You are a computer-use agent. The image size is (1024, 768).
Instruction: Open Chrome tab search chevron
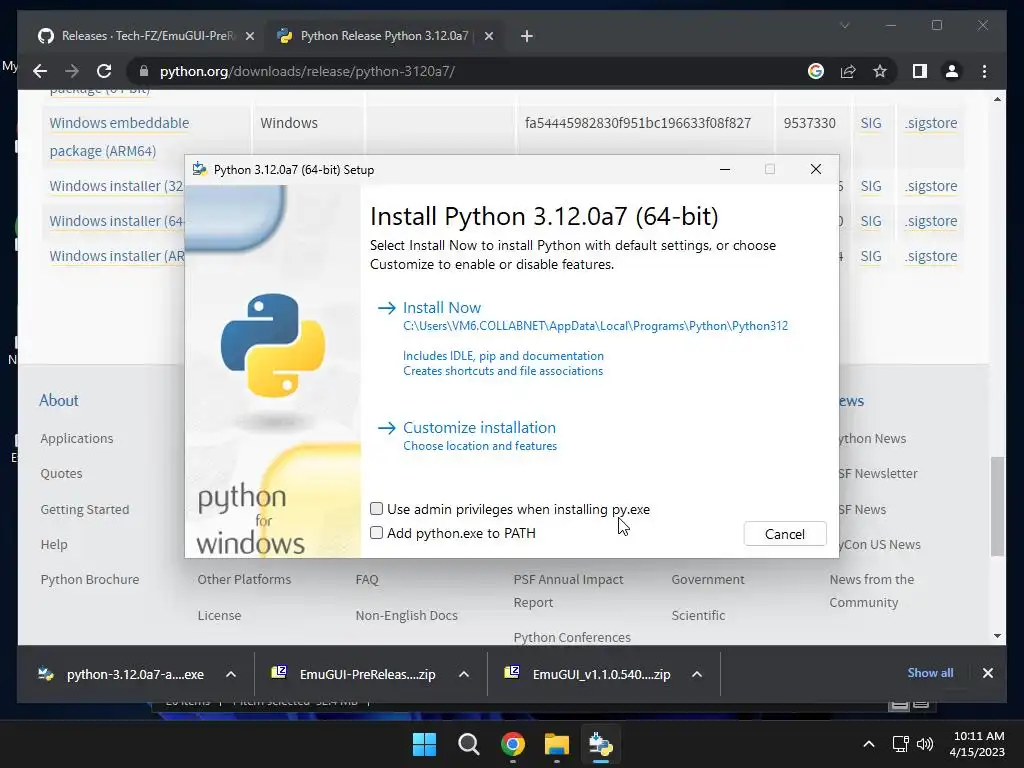(x=844, y=25)
